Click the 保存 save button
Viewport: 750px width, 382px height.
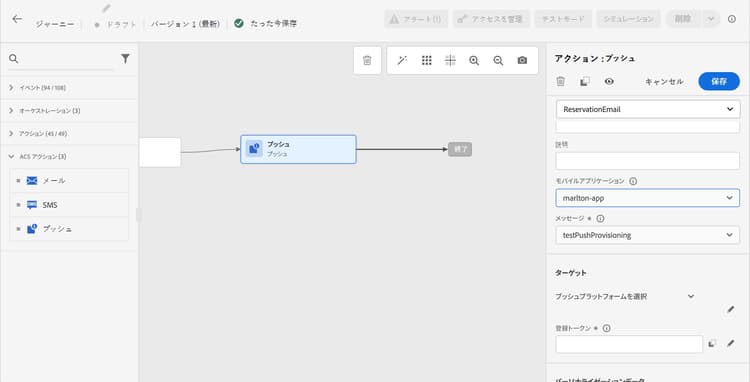tap(719, 81)
